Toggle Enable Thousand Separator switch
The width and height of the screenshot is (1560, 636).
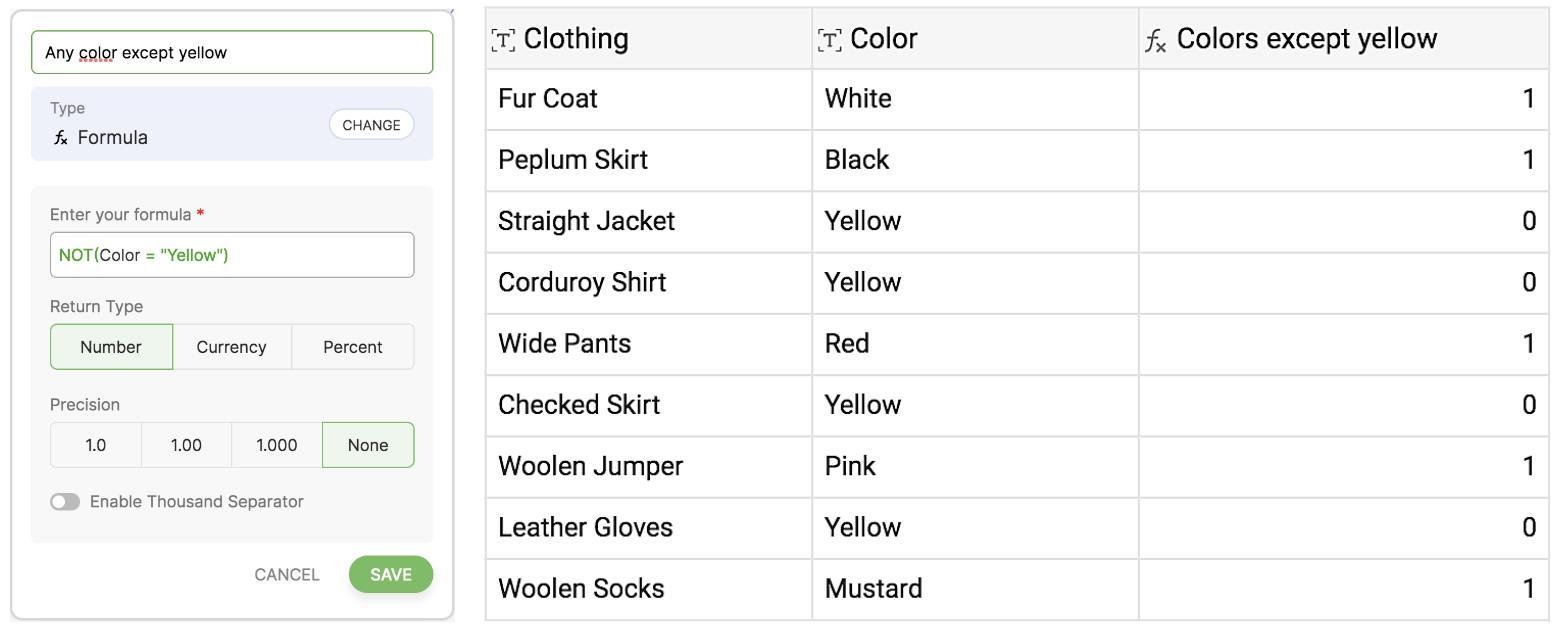pos(65,501)
